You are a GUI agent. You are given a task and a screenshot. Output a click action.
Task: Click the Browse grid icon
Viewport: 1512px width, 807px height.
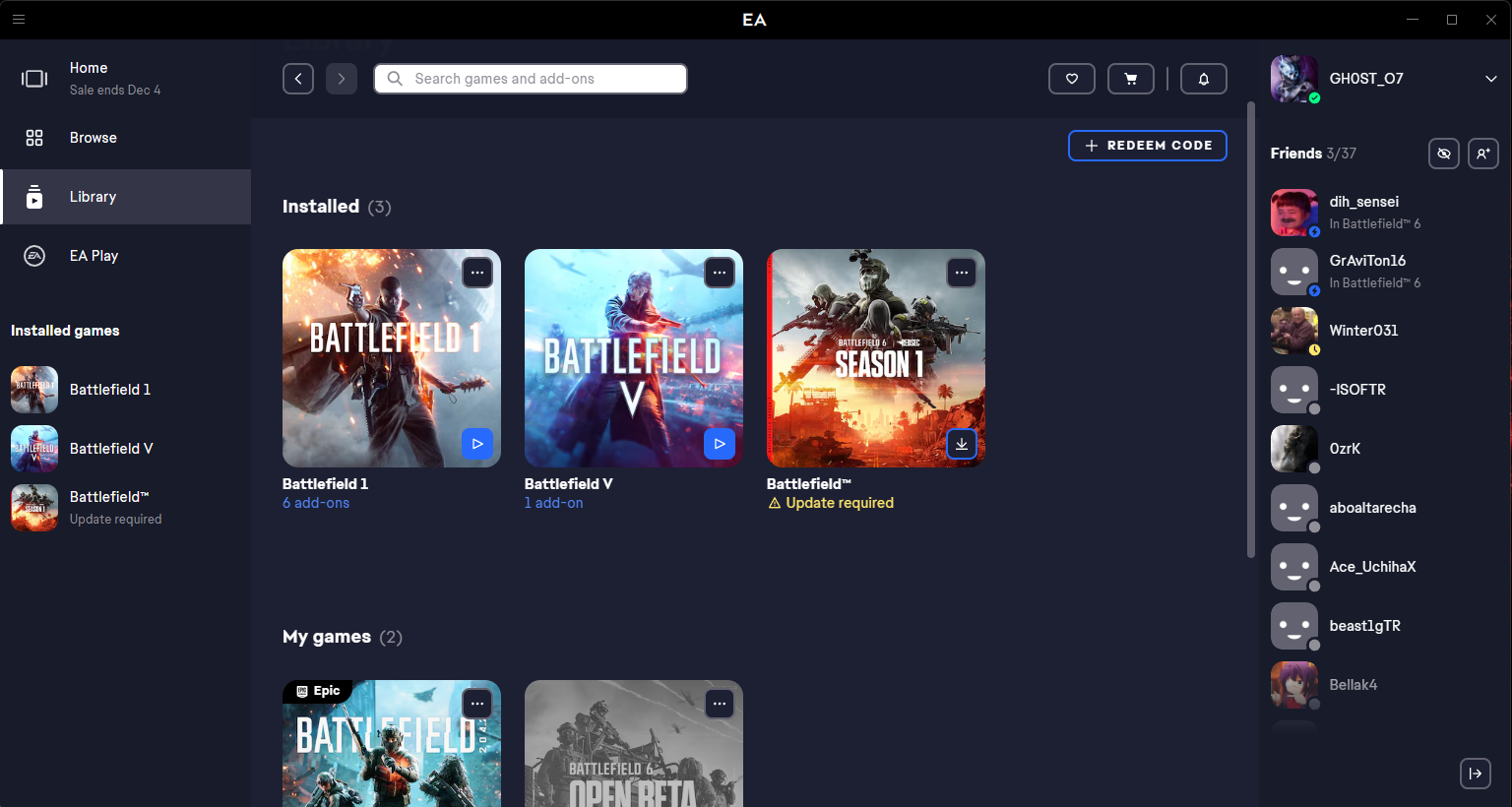(x=34, y=138)
